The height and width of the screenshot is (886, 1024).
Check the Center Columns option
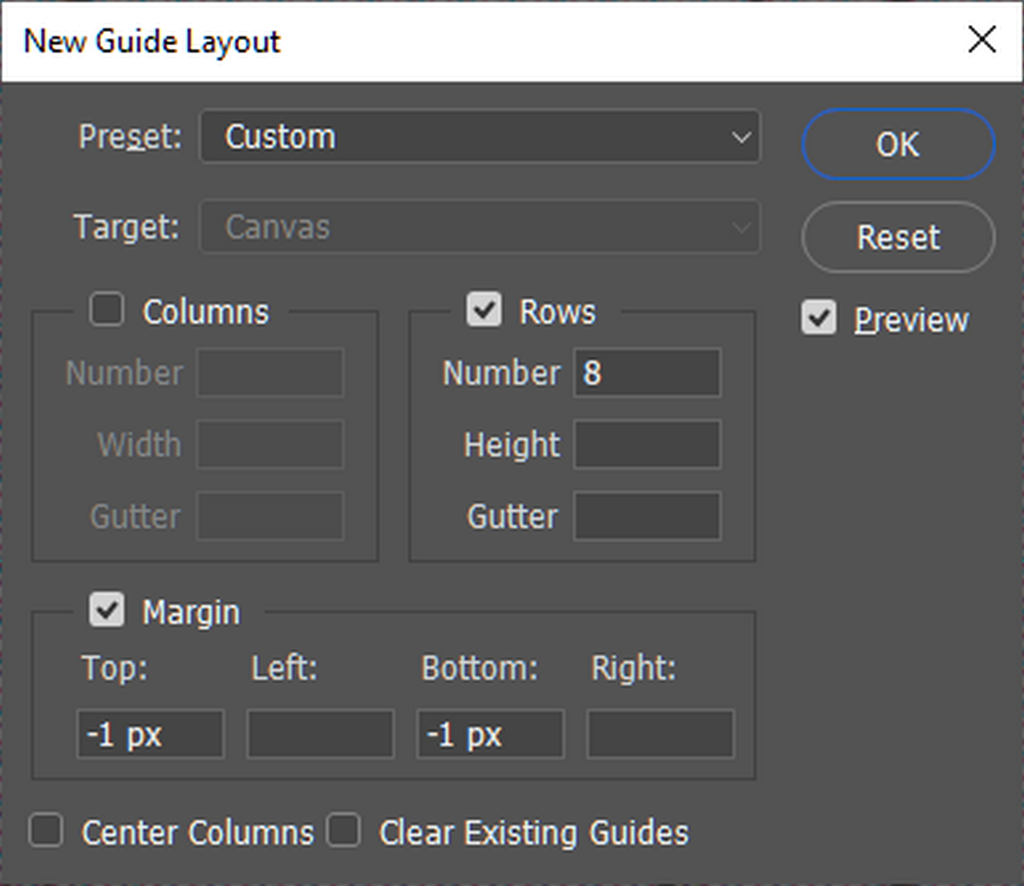(46, 831)
